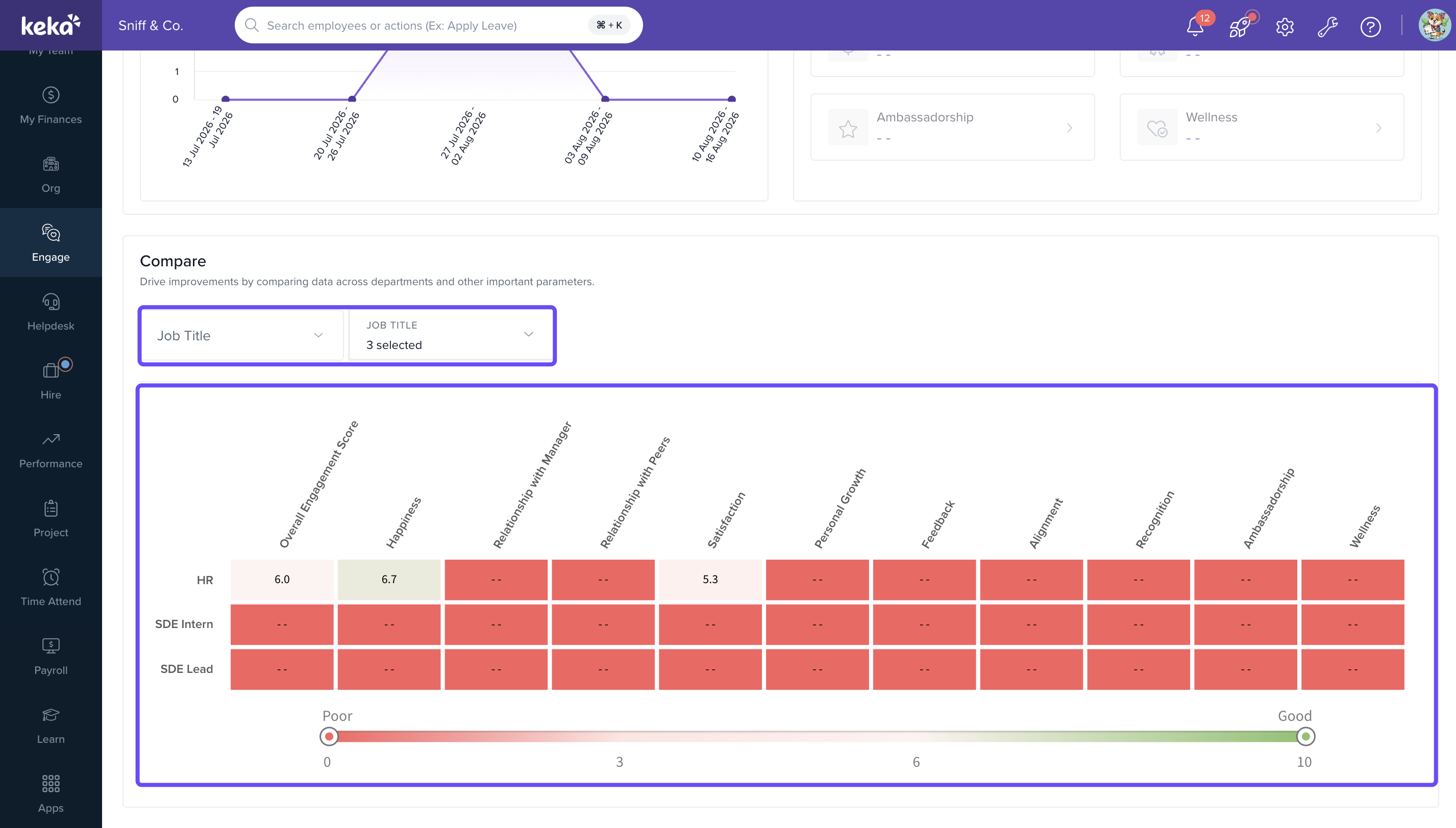Open the Payroll sidebar icon
This screenshot has width=1456, height=828.
51,645
